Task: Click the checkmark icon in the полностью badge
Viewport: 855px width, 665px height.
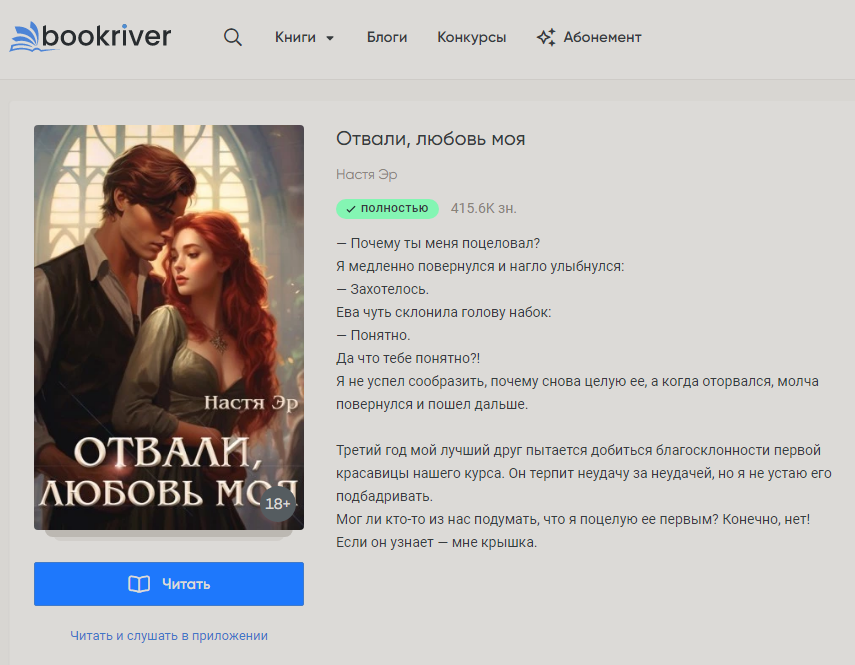Action: 351,209
